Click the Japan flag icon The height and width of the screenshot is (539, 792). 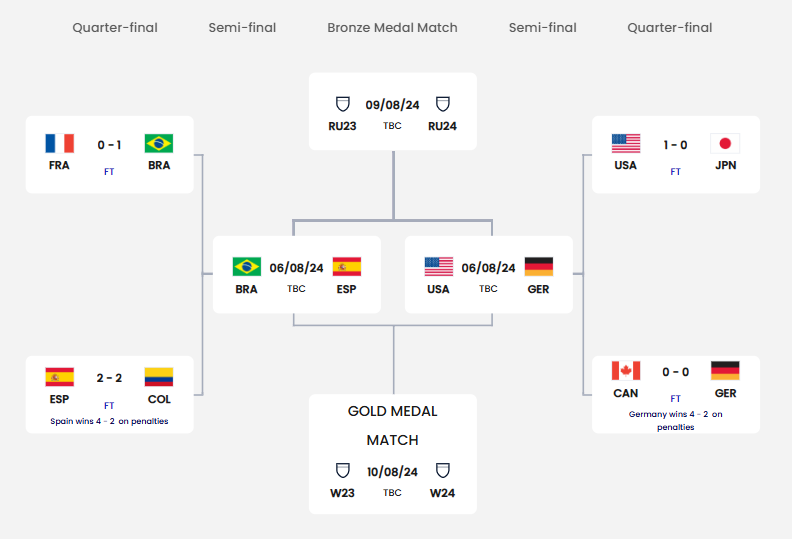click(x=725, y=143)
